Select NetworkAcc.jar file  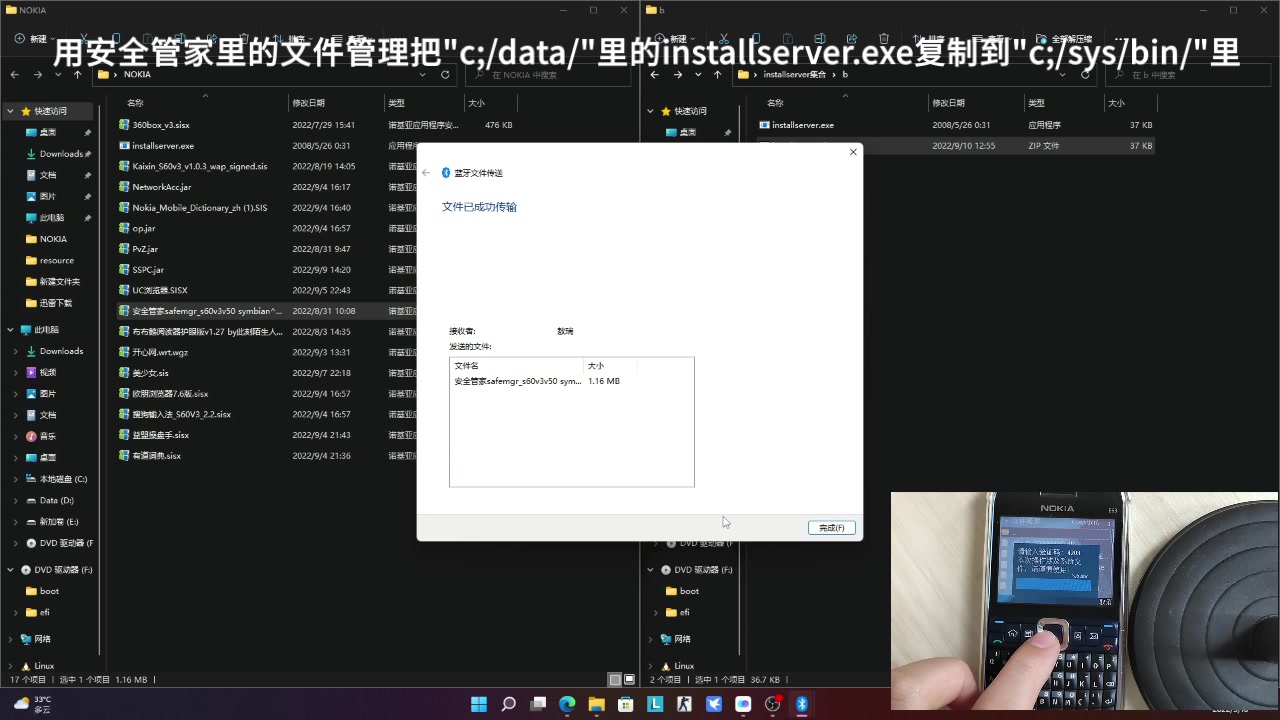point(161,187)
